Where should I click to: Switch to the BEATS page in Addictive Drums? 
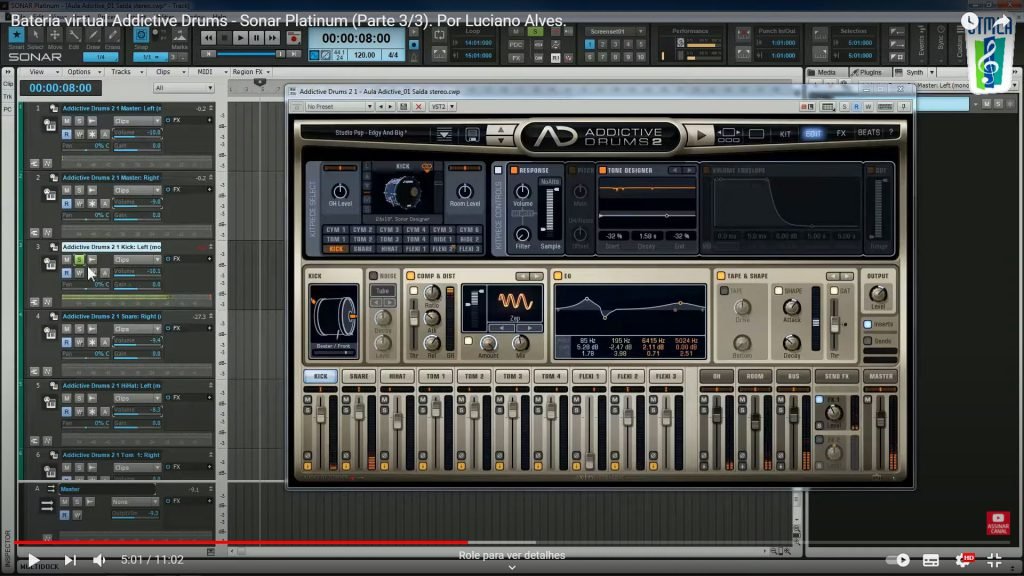click(869, 133)
